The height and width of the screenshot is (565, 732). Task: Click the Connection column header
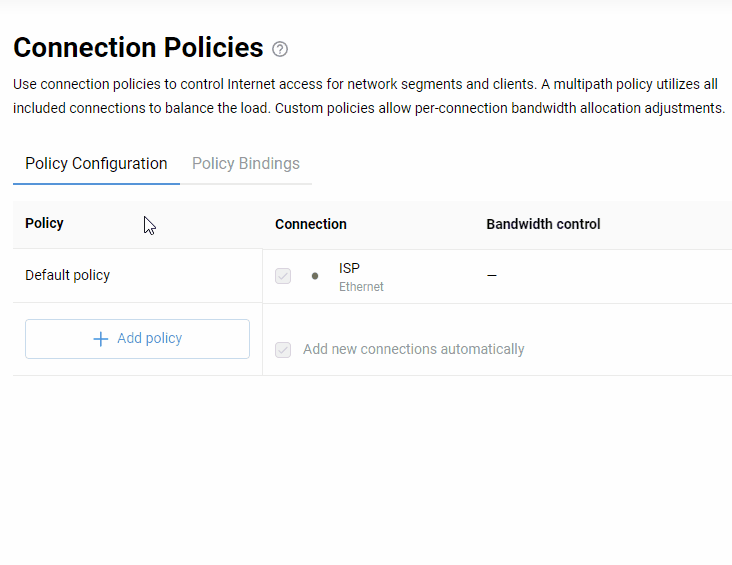coord(311,224)
